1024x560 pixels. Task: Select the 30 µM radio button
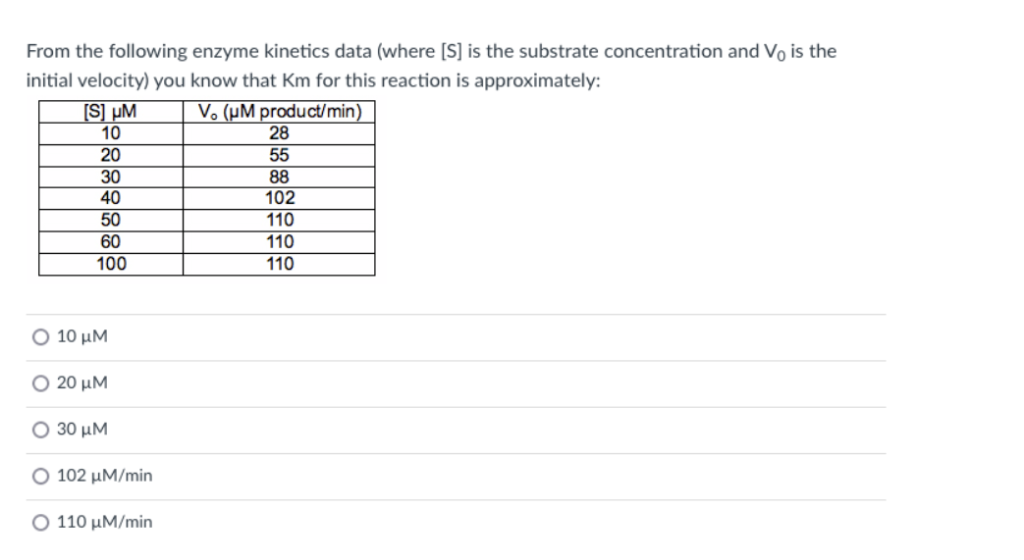40,429
